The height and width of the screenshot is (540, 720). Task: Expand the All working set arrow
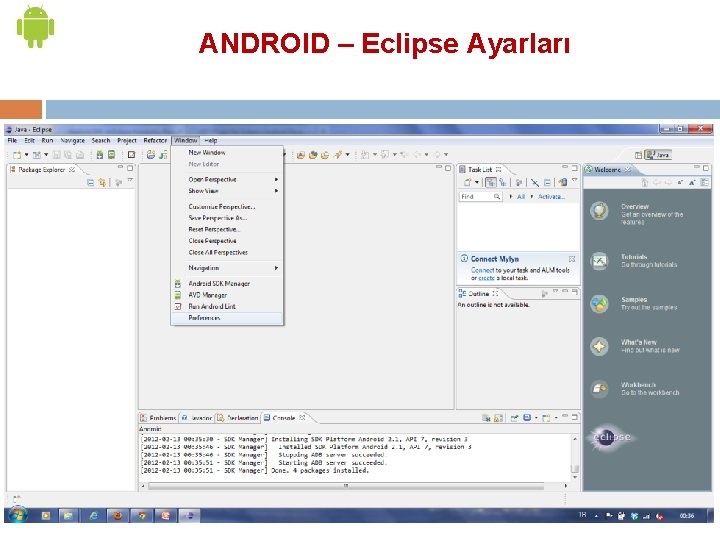click(x=511, y=197)
